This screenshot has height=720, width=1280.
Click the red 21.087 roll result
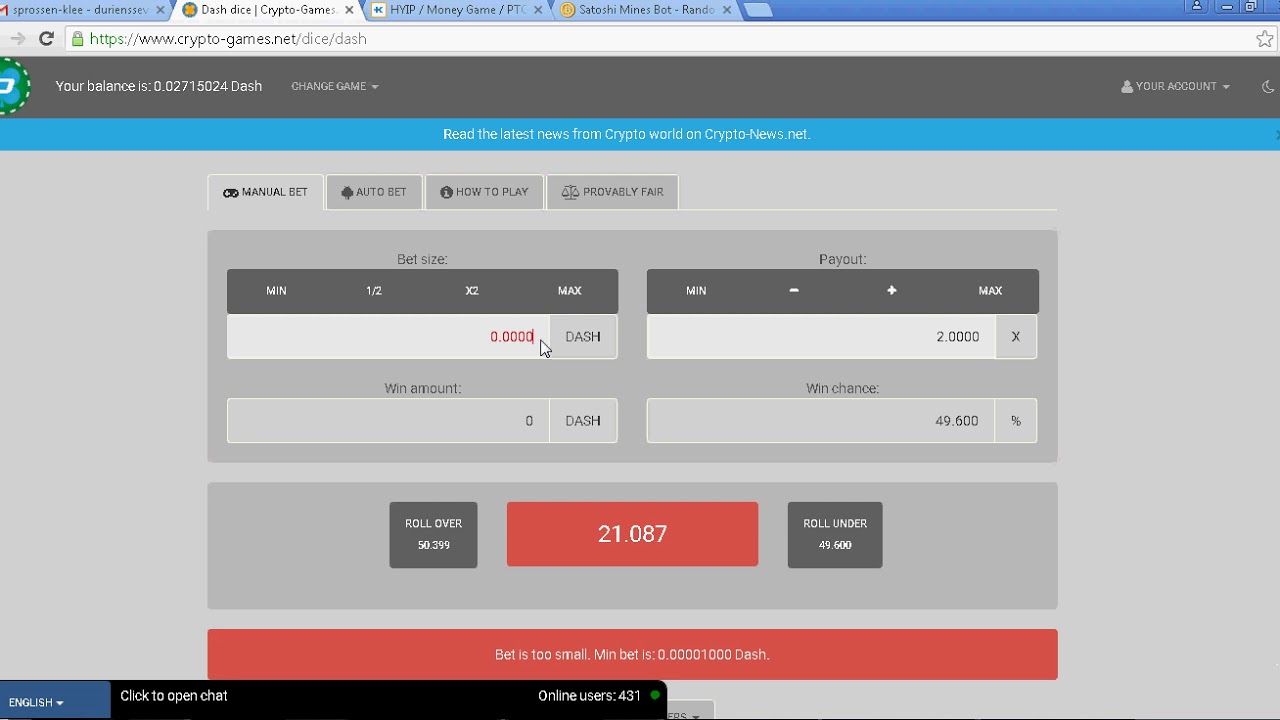[x=632, y=534]
